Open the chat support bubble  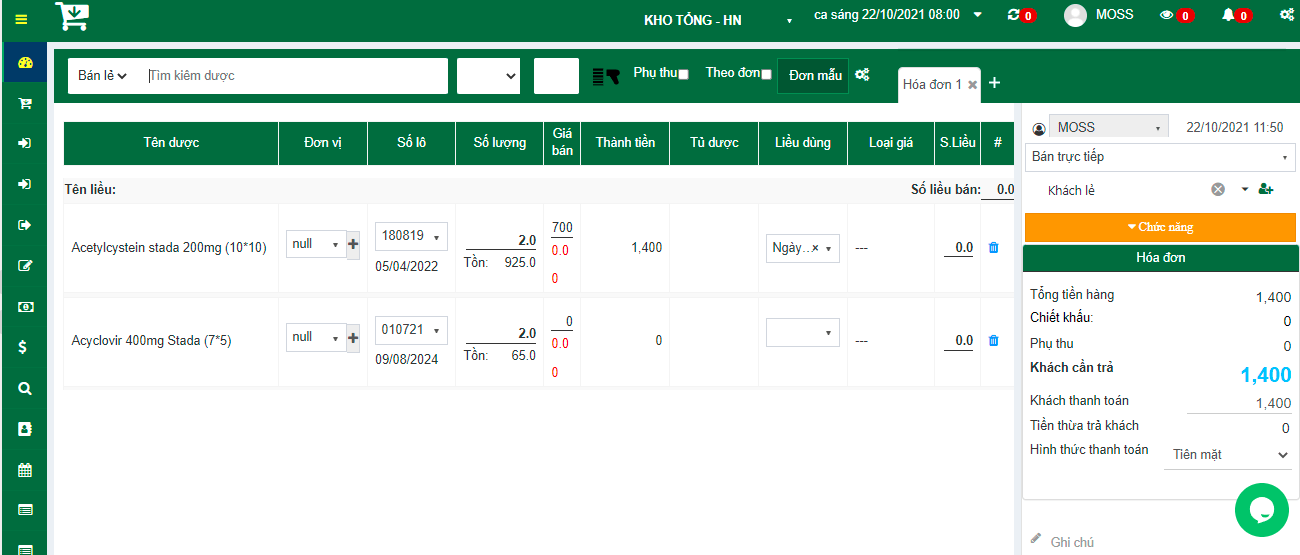pos(1261,509)
